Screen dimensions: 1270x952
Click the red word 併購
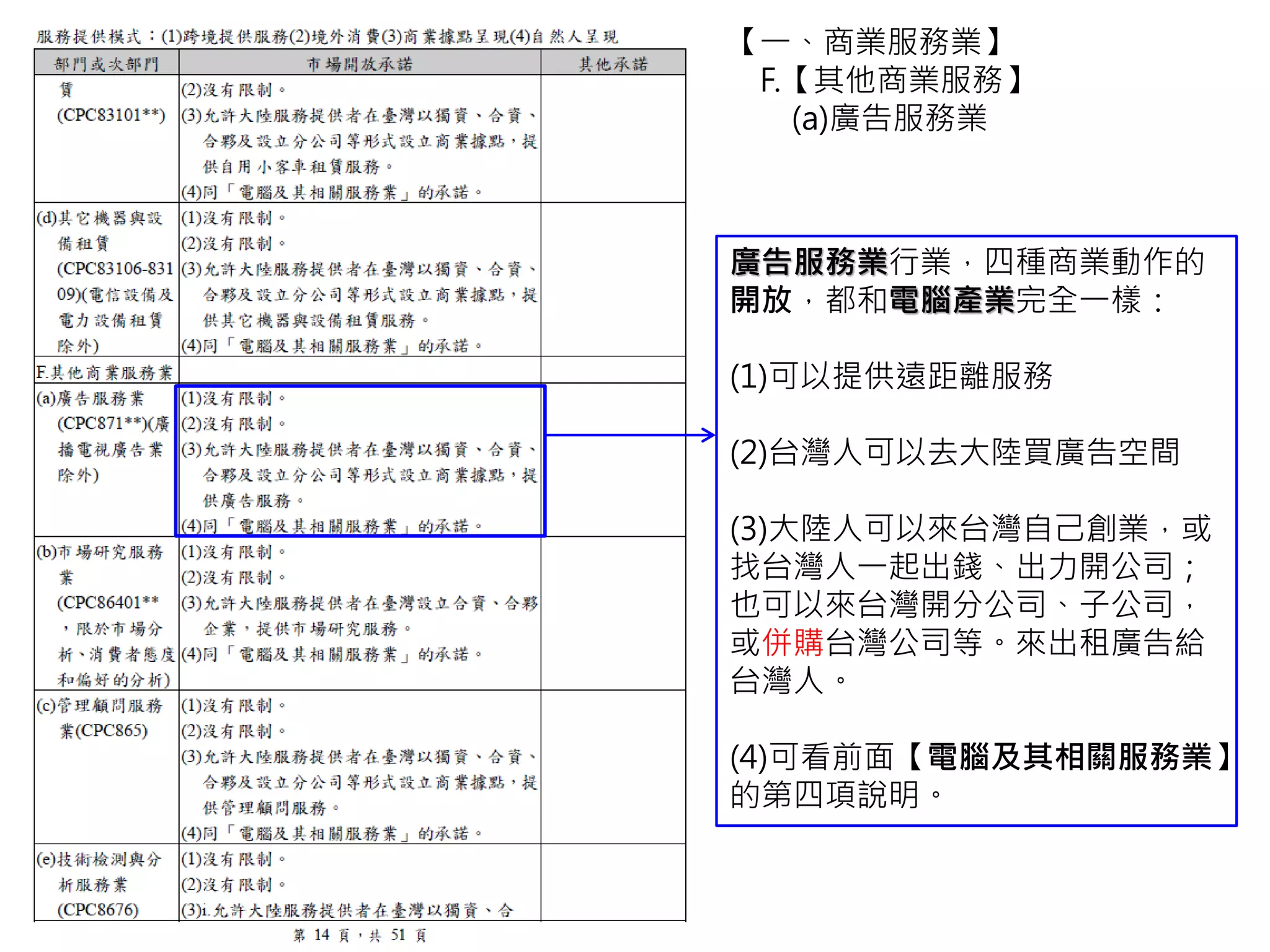(793, 642)
